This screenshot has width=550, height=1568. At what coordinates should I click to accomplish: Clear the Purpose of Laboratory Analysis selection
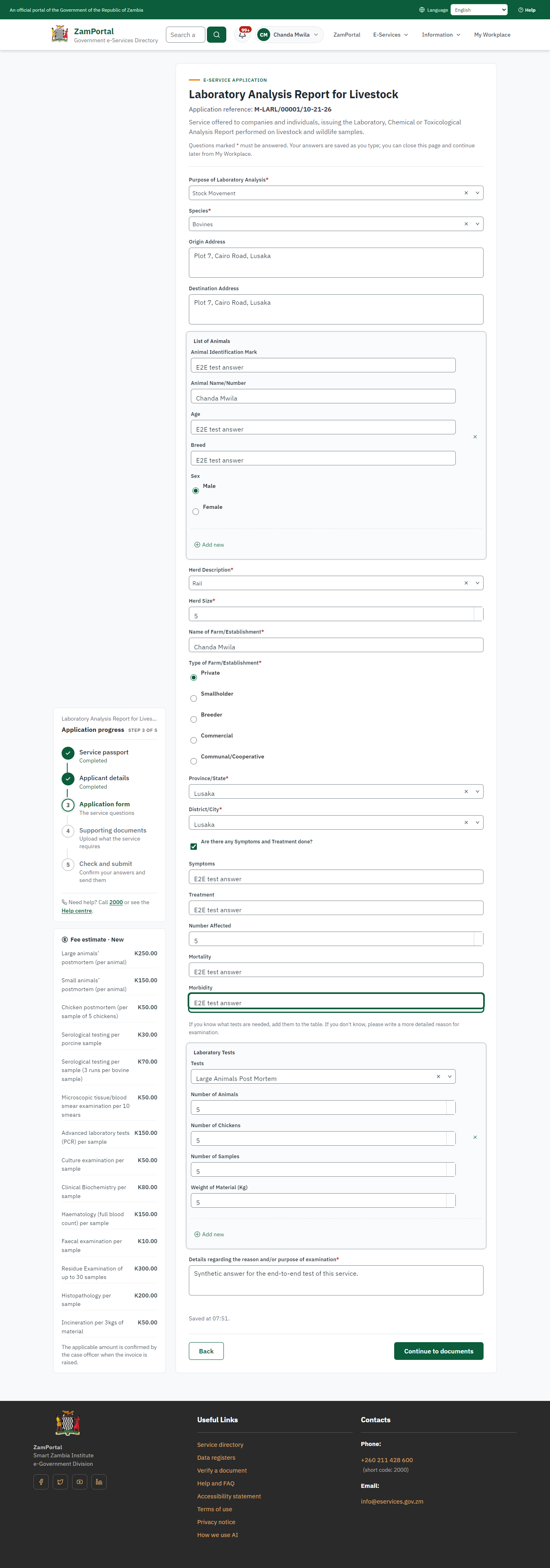tap(466, 193)
